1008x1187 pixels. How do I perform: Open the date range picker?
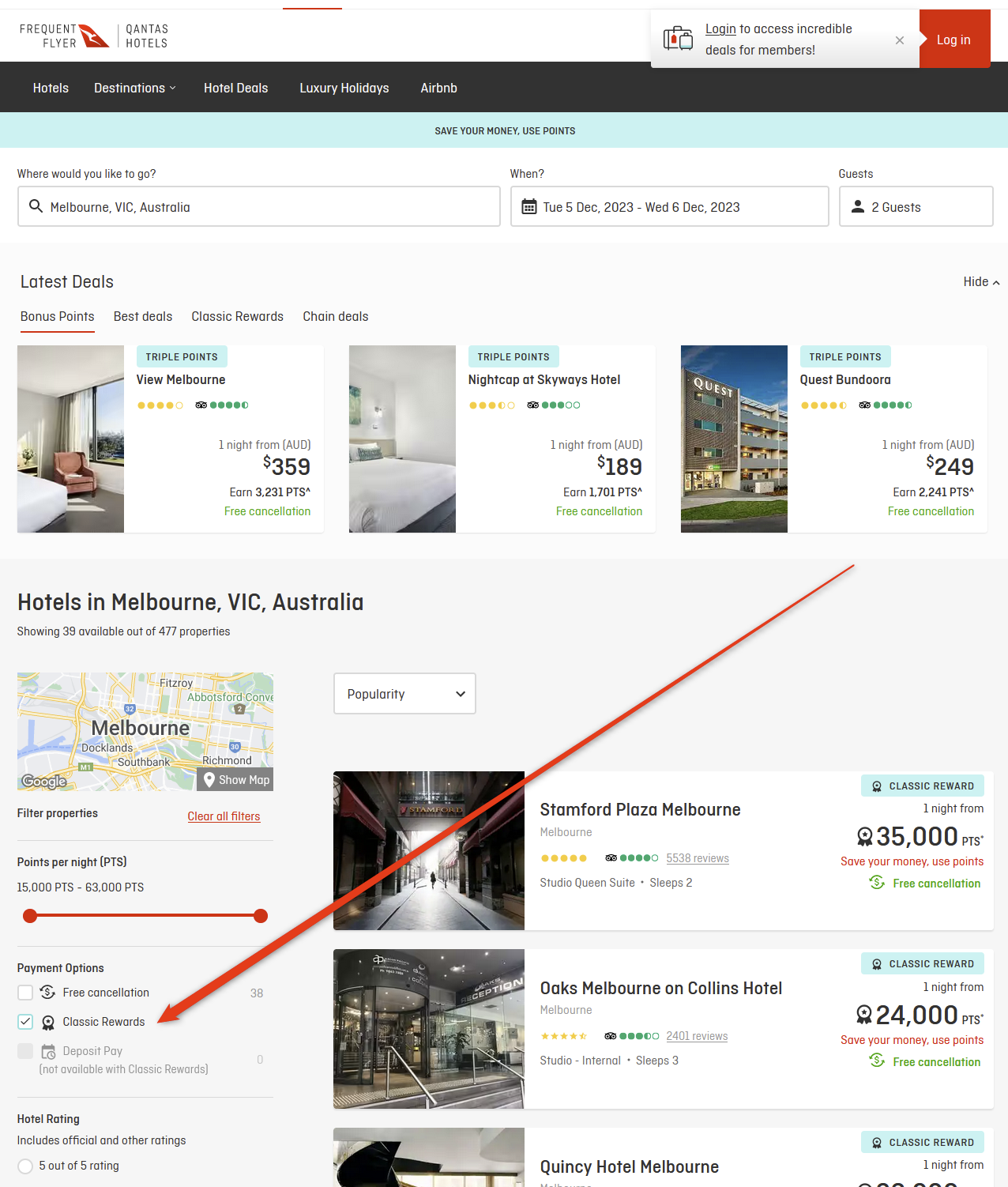tap(670, 207)
